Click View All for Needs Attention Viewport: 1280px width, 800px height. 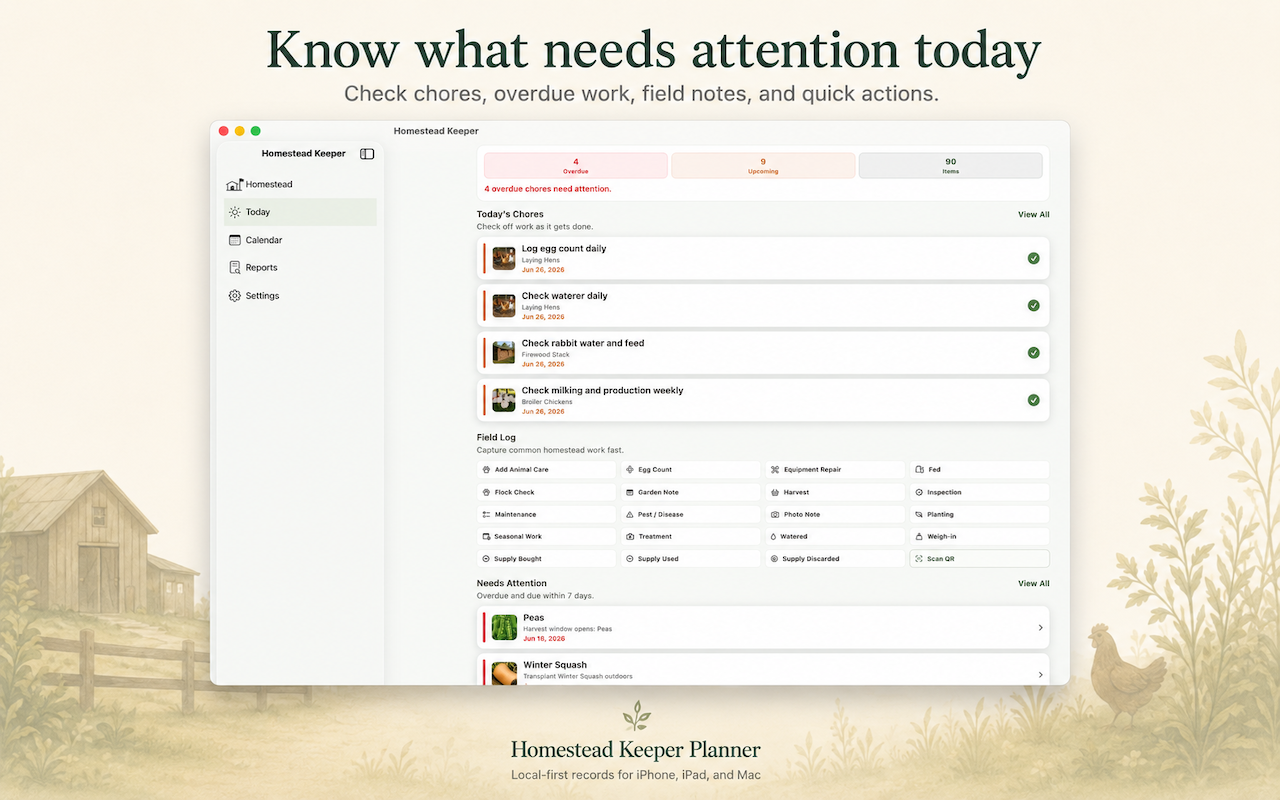click(x=1033, y=584)
